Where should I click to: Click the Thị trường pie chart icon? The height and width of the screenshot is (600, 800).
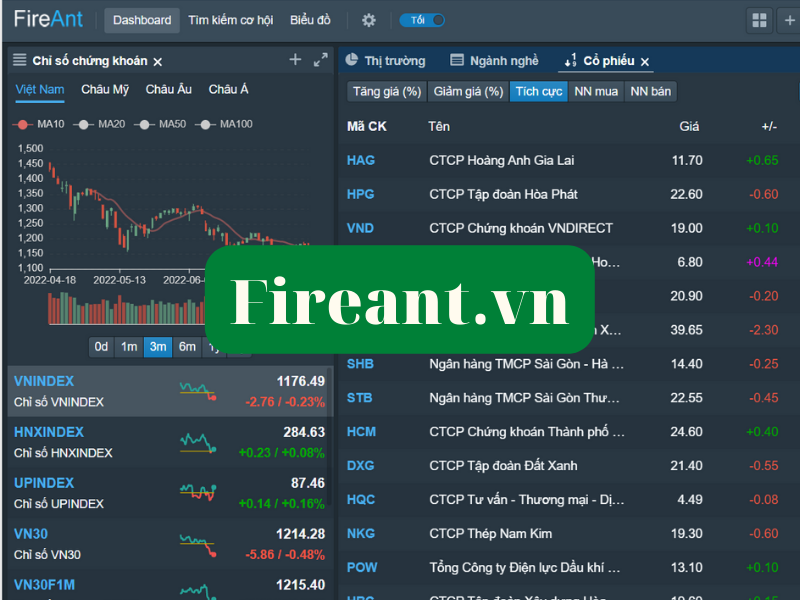pos(352,60)
